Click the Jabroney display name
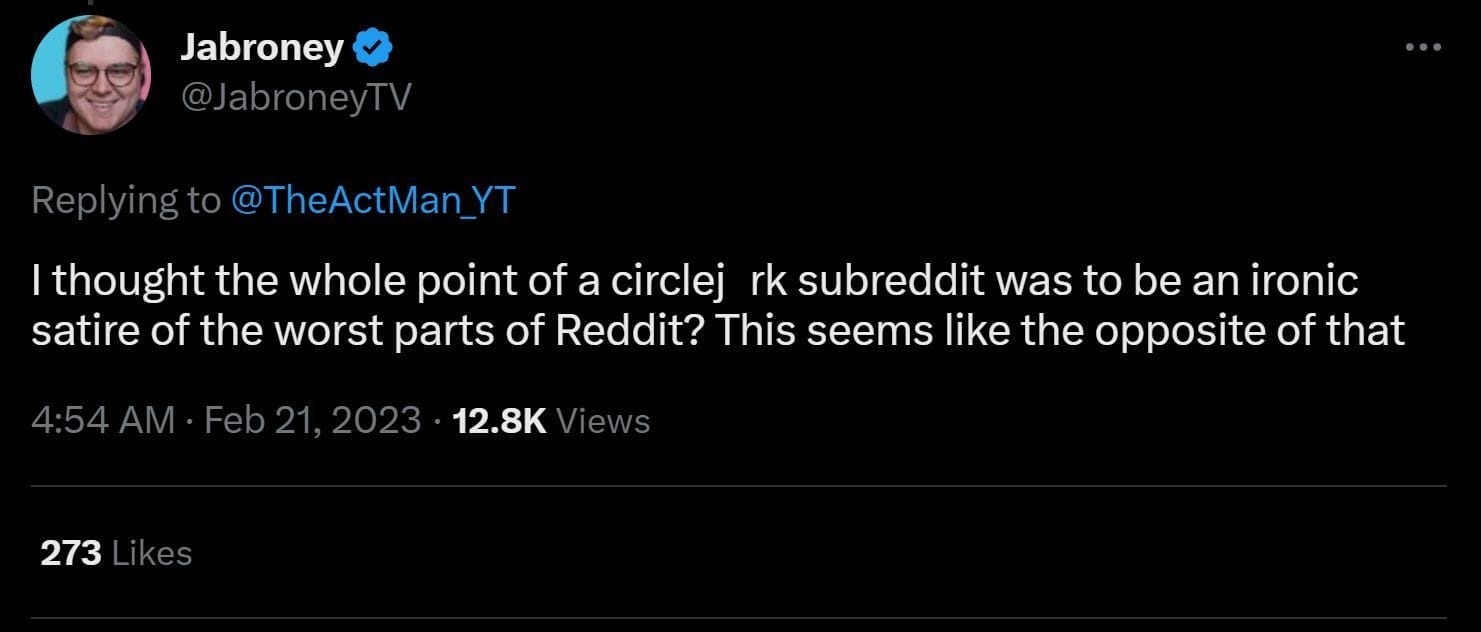The height and width of the screenshot is (632, 1481). [x=260, y=46]
